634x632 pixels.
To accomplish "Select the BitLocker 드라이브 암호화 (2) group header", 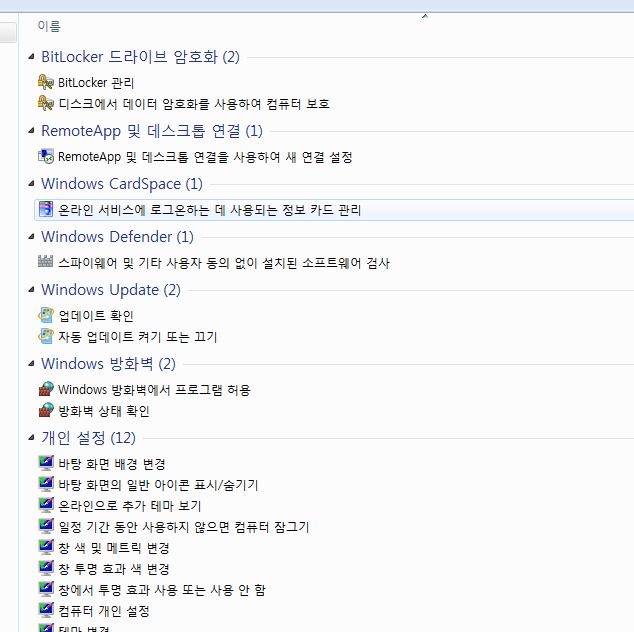I will [140, 57].
